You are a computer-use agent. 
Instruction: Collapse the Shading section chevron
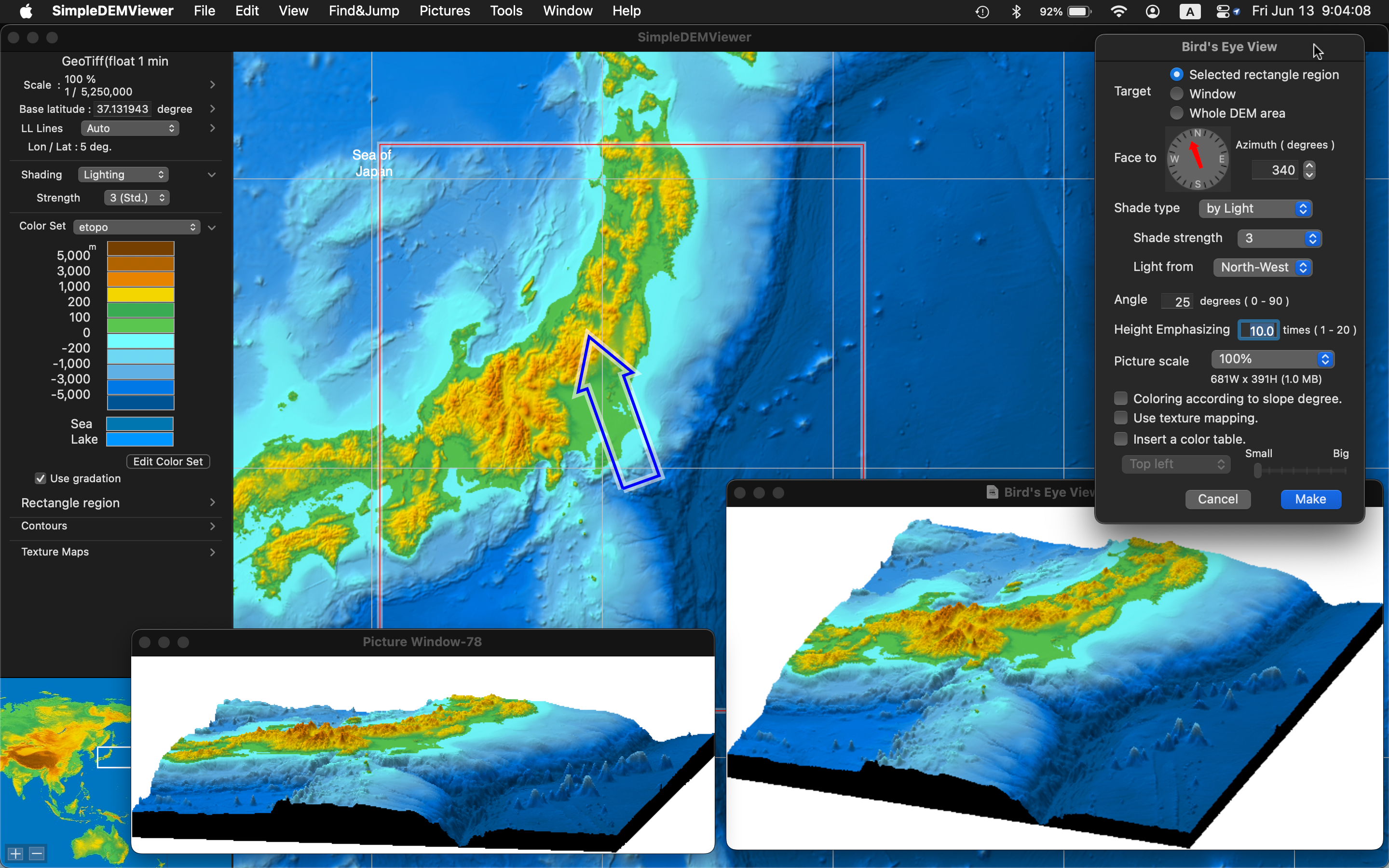[212, 175]
